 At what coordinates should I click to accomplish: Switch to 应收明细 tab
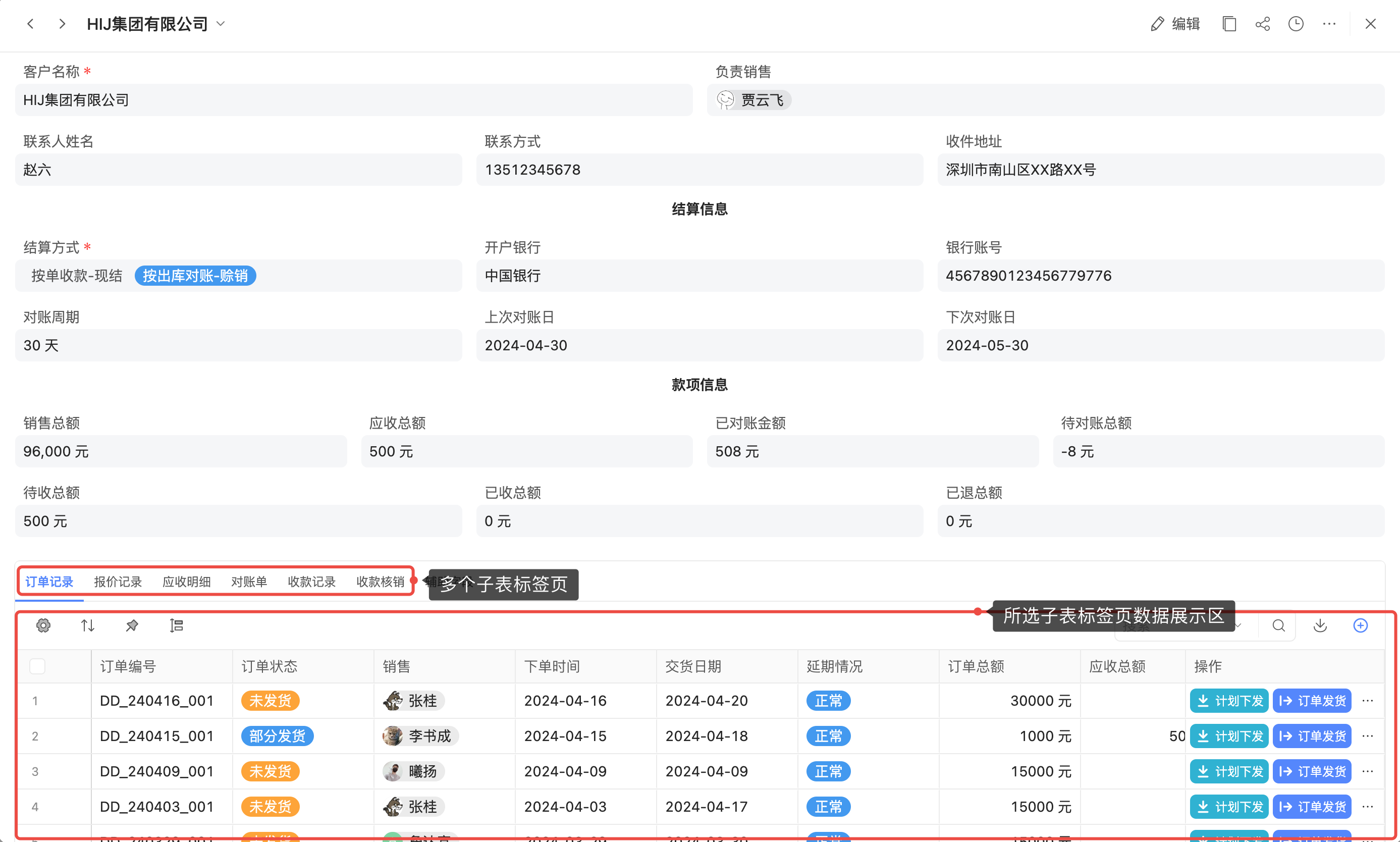click(x=187, y=582)
